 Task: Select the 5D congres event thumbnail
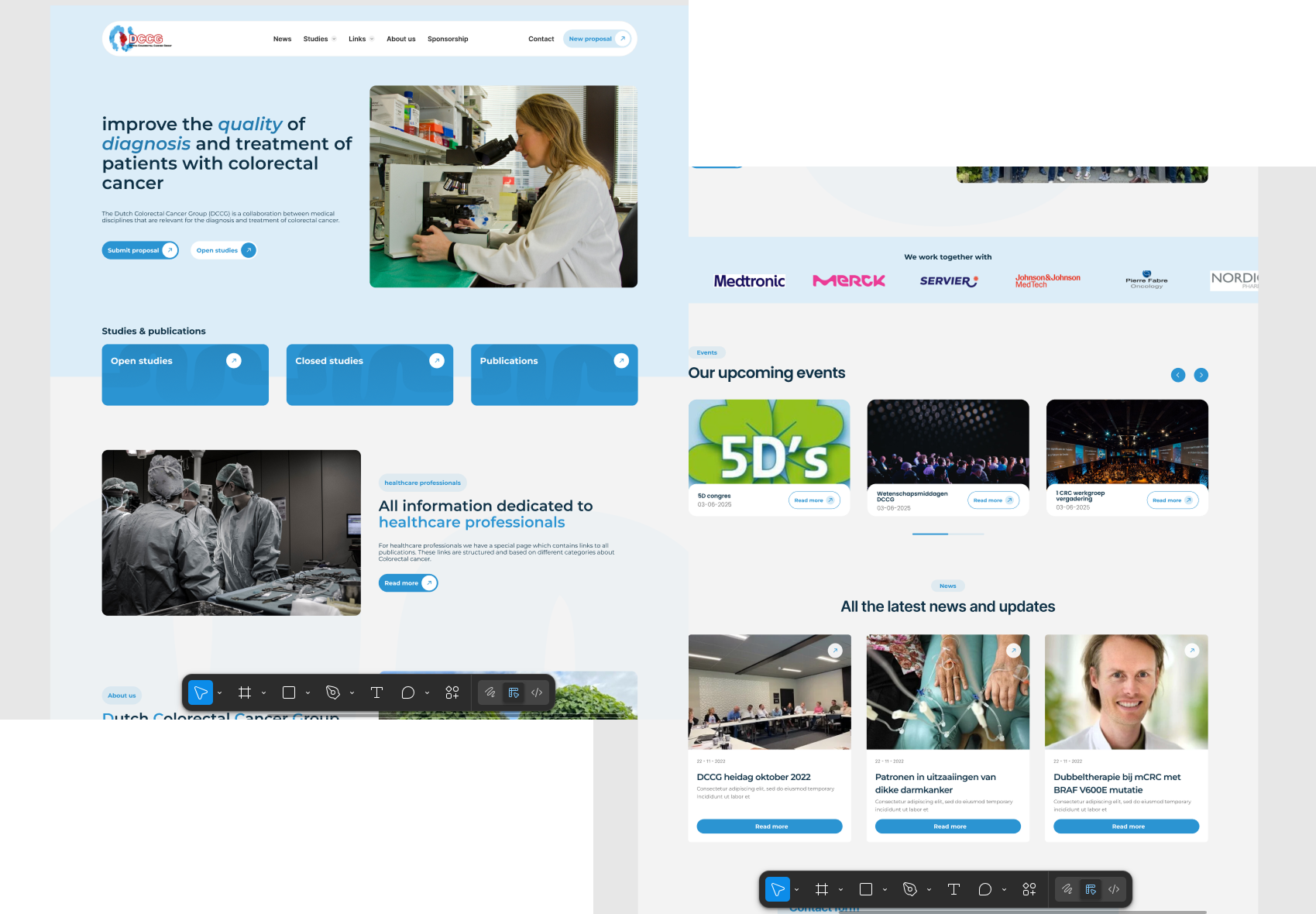(769, 442)
